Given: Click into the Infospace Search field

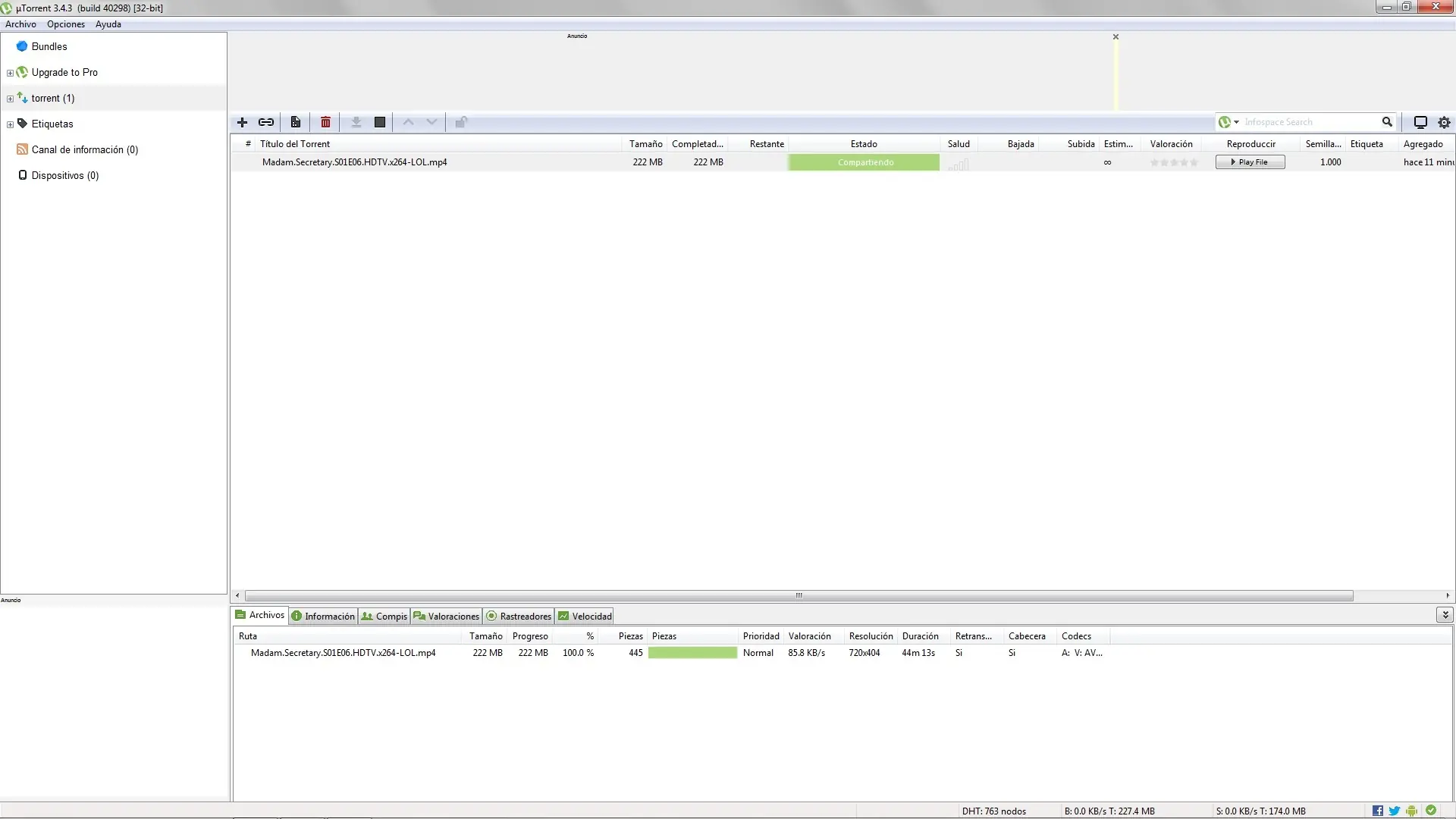Looking at the screenshot, I should coord(1310,122).
